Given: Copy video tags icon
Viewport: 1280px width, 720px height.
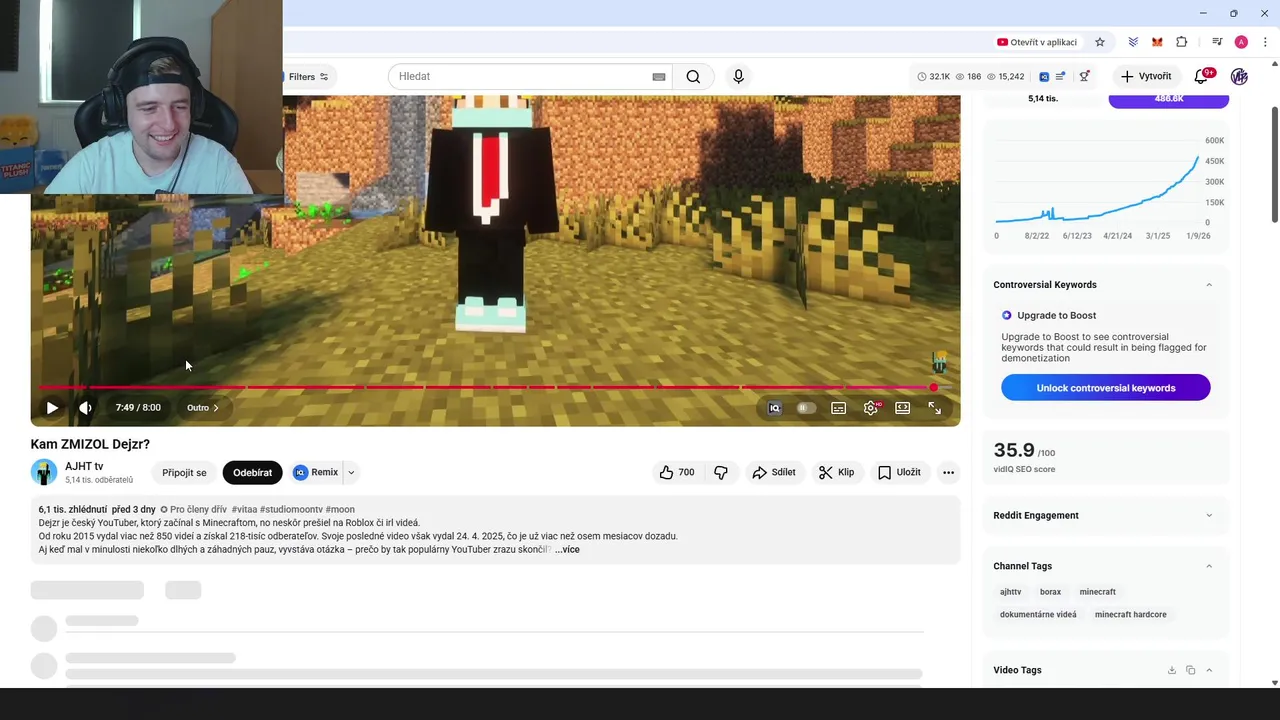Looking at the screenshot, I should pos(1190,670).
